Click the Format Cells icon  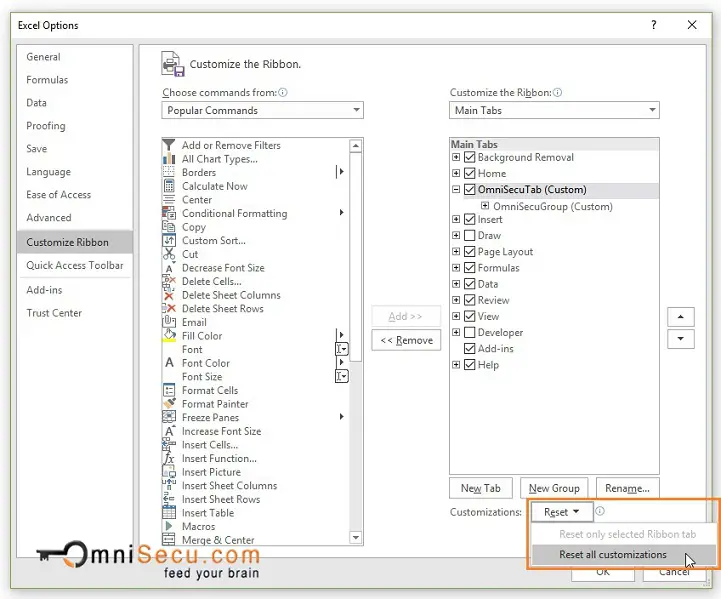click(169, 390)
